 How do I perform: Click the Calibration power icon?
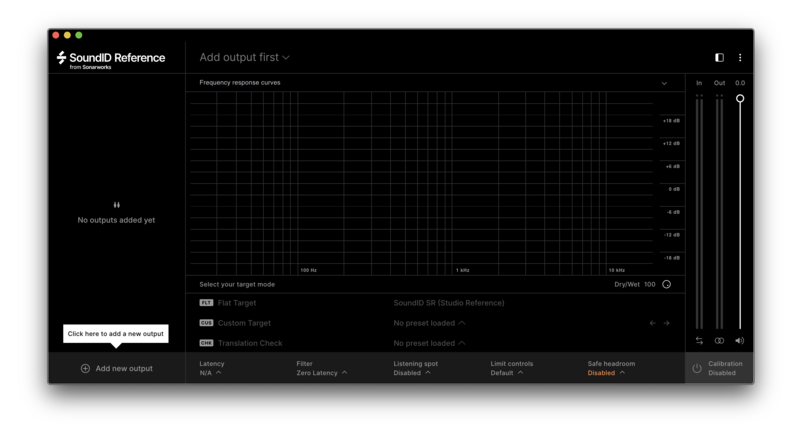pyautogui.click(x=697, y=368)
